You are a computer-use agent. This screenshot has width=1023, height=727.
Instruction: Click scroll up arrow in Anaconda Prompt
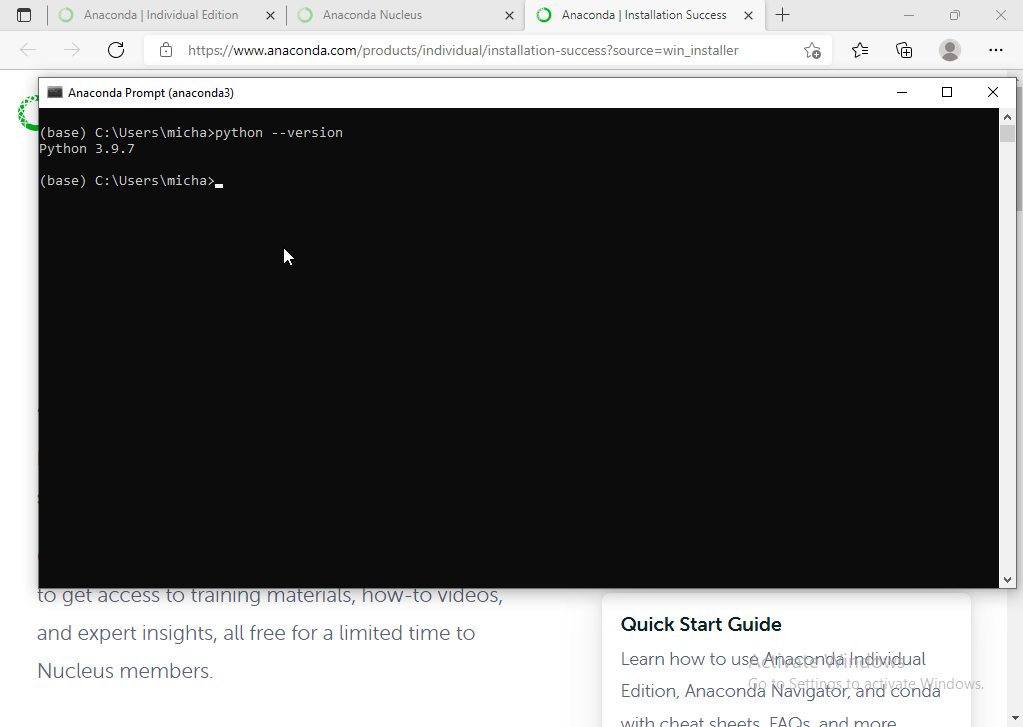point(1007,117)
